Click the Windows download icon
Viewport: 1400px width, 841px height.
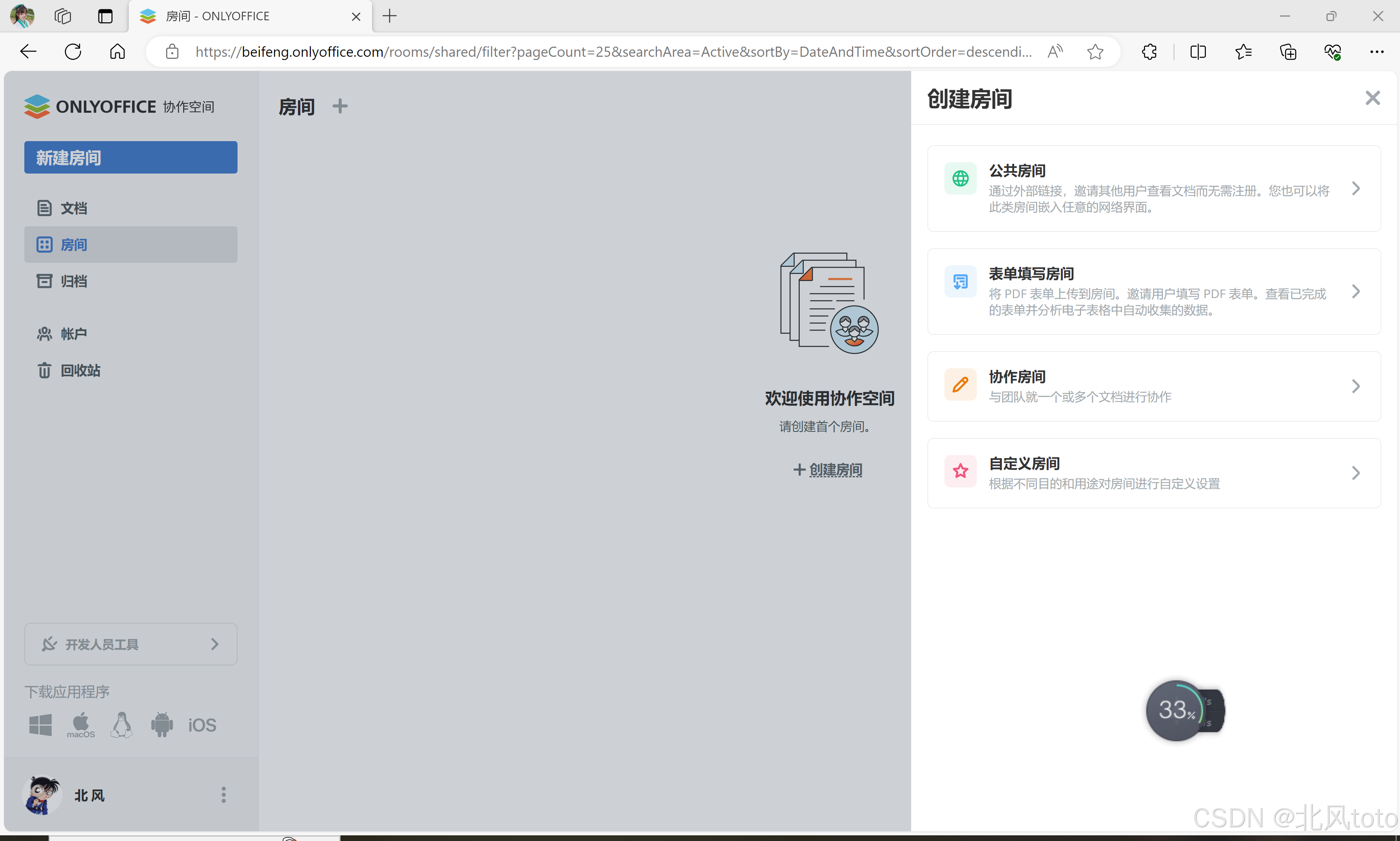click(x=40, y=724)
